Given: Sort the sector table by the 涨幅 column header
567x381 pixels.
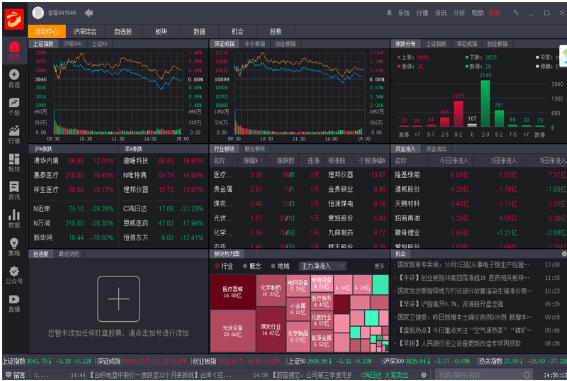Looking at the screenshot, I should point(252,161).
